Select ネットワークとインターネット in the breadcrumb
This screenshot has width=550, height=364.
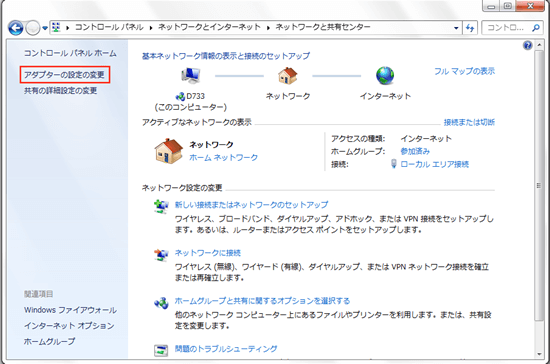click(209, 27)
